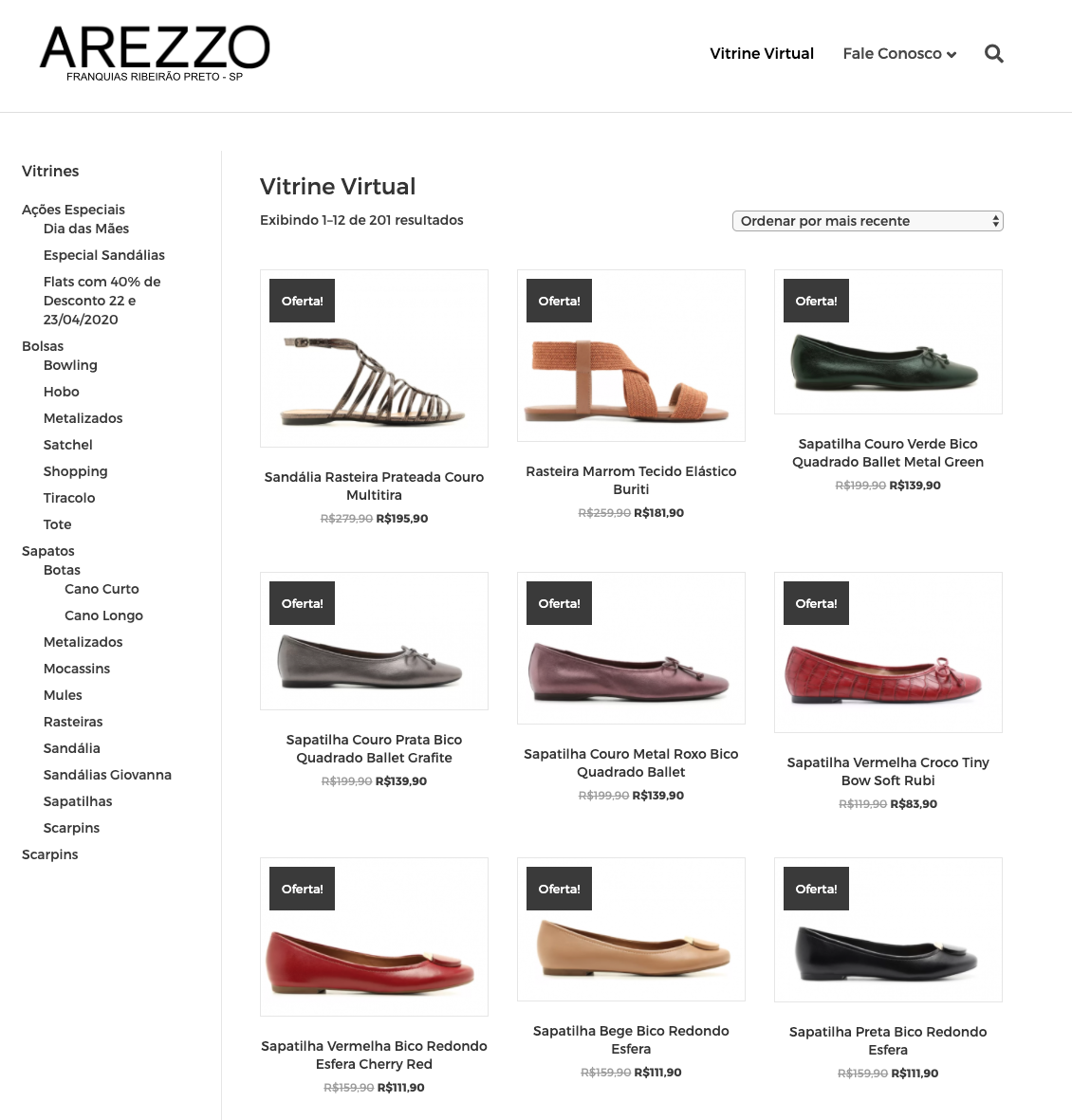Select Sapatilhas in sidebar
This screenshot has height=1120, width=1072.
point(78,801)
